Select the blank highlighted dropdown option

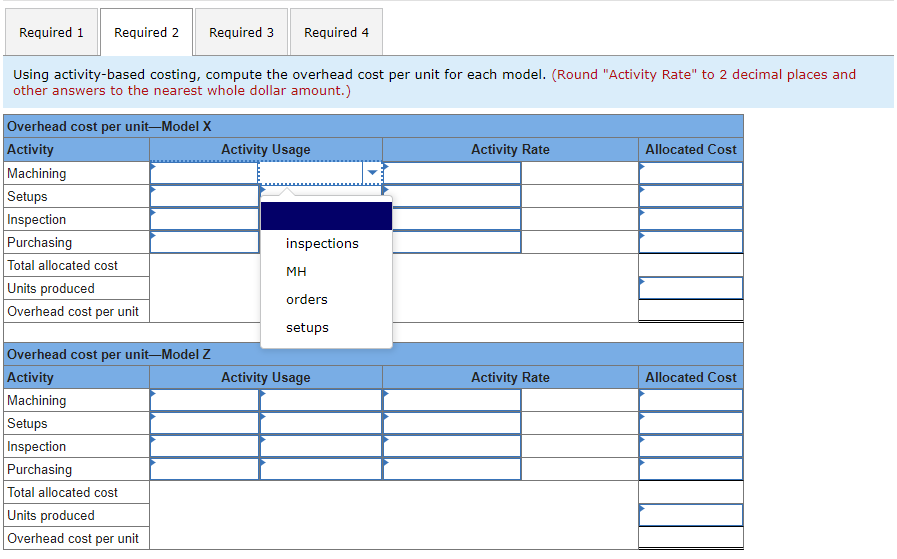click(x=326, y=216)
